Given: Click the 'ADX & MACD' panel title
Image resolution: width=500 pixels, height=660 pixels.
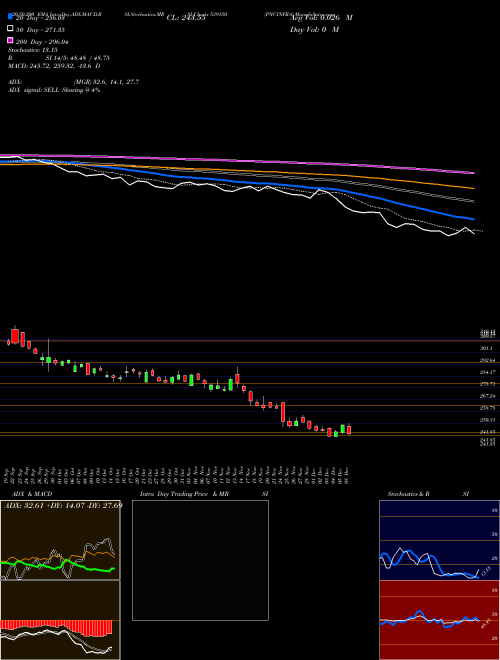Looking at the screenshot, I should coord(32,494).
